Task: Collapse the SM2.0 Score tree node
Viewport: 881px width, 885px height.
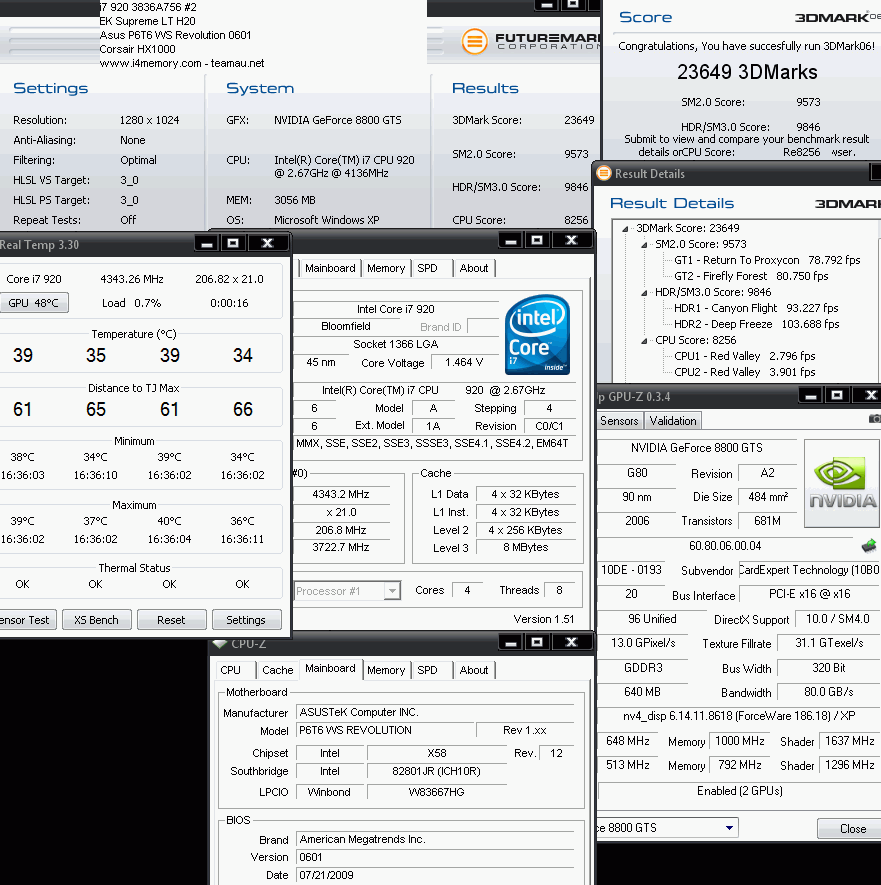Action: point(644,244)
